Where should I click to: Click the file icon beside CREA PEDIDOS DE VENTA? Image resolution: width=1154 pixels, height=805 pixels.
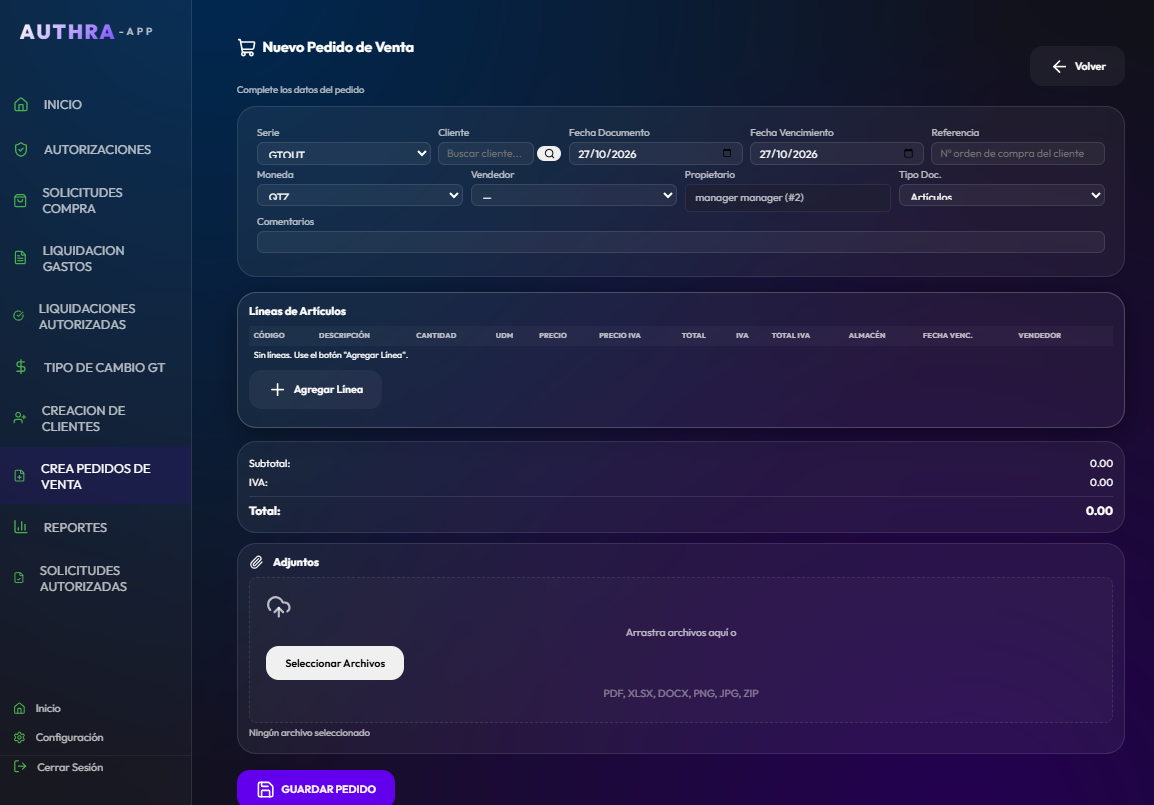(20, 476)
